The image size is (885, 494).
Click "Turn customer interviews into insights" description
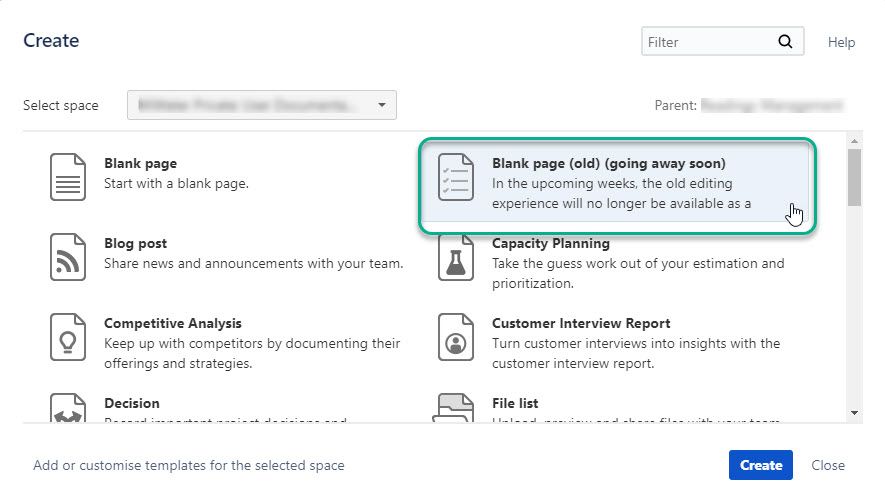pyautogui.click(x=636, y=353)
